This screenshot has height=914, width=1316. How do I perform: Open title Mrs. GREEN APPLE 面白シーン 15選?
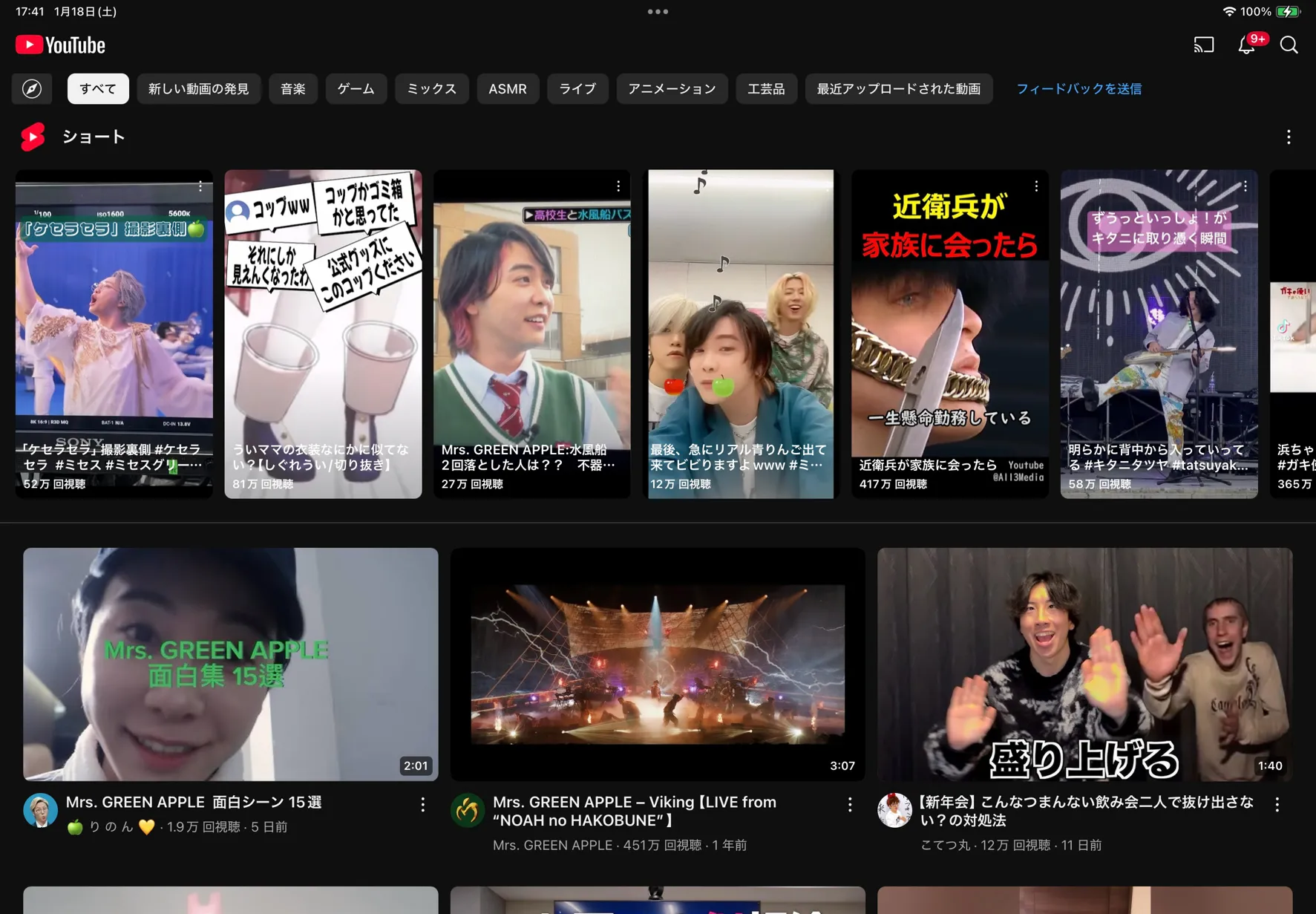pos(194,803)
